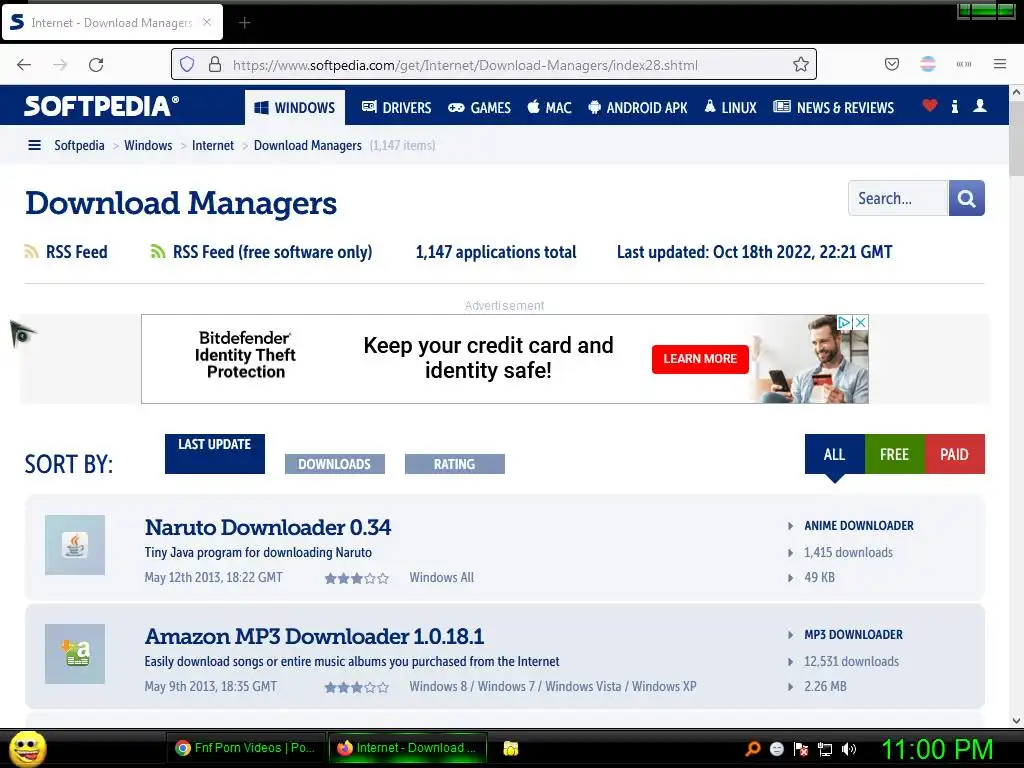Image resolution: width=1024 pixels, height=768 pixels.
Task: Switch to the Mac section
Action: [x=549, y=108]
